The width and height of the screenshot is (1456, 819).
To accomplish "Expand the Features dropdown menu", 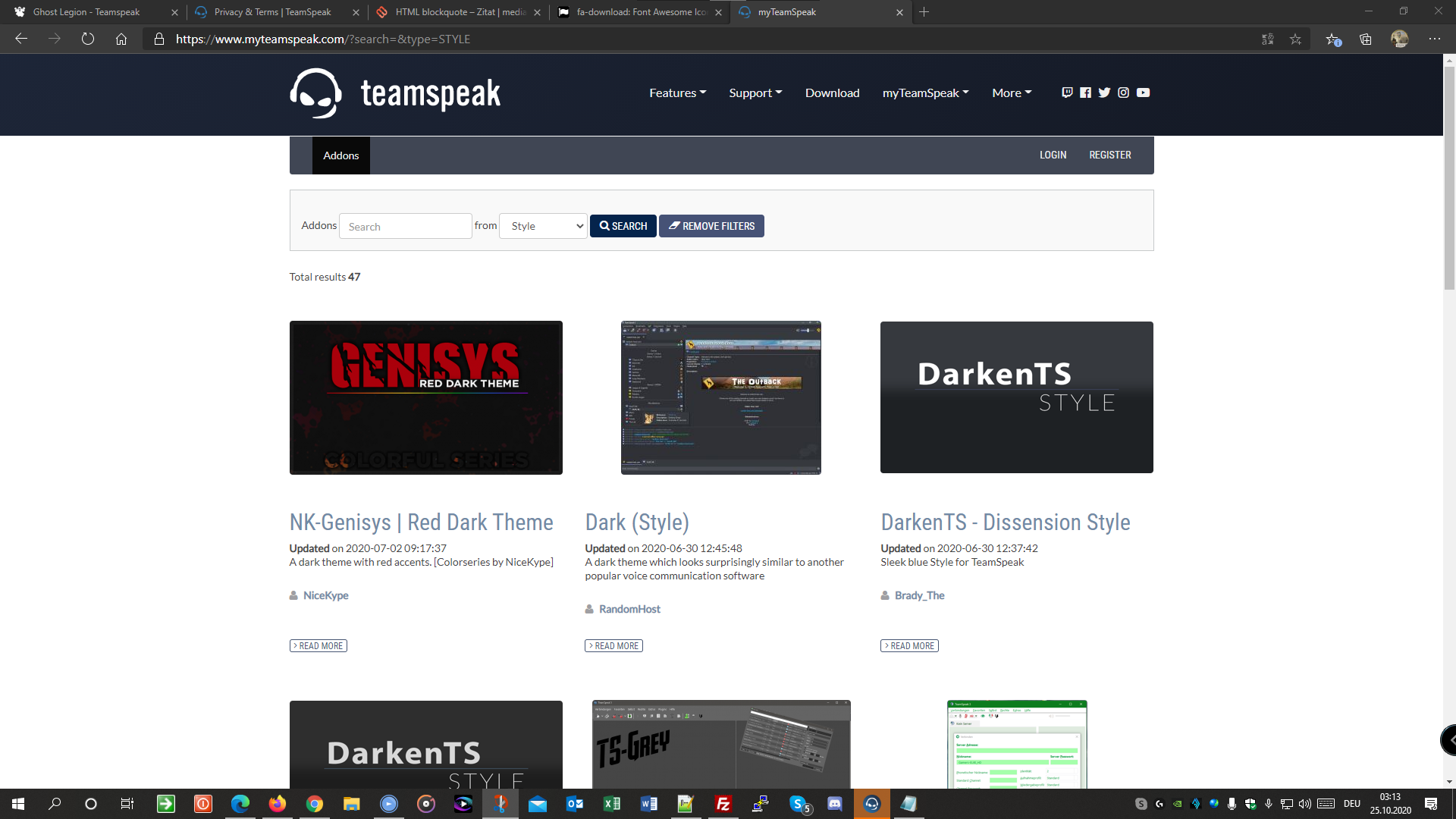I will (677, 93).
